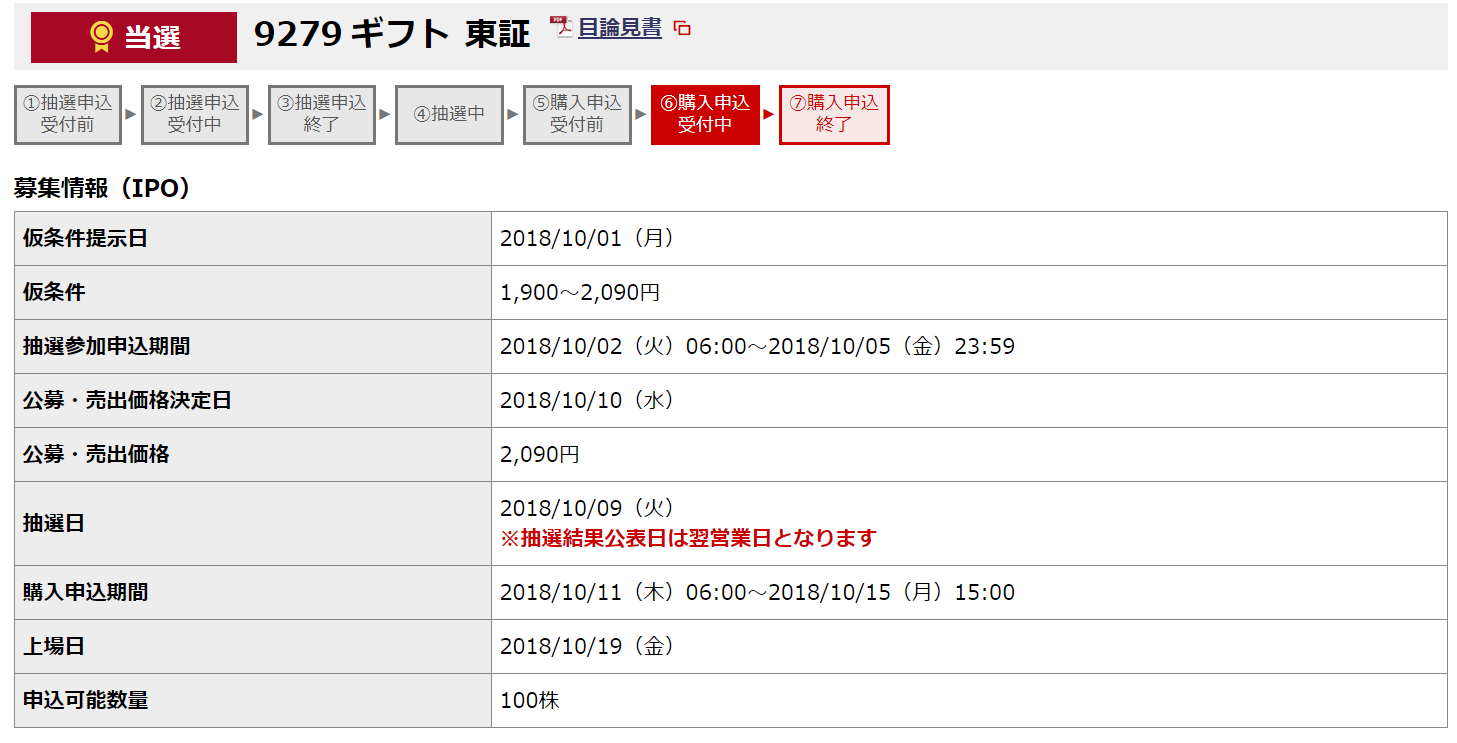The image size is (1457, 743).
Task: Click the 申込可能数量 row label
Action: click(x=85, y=700)
